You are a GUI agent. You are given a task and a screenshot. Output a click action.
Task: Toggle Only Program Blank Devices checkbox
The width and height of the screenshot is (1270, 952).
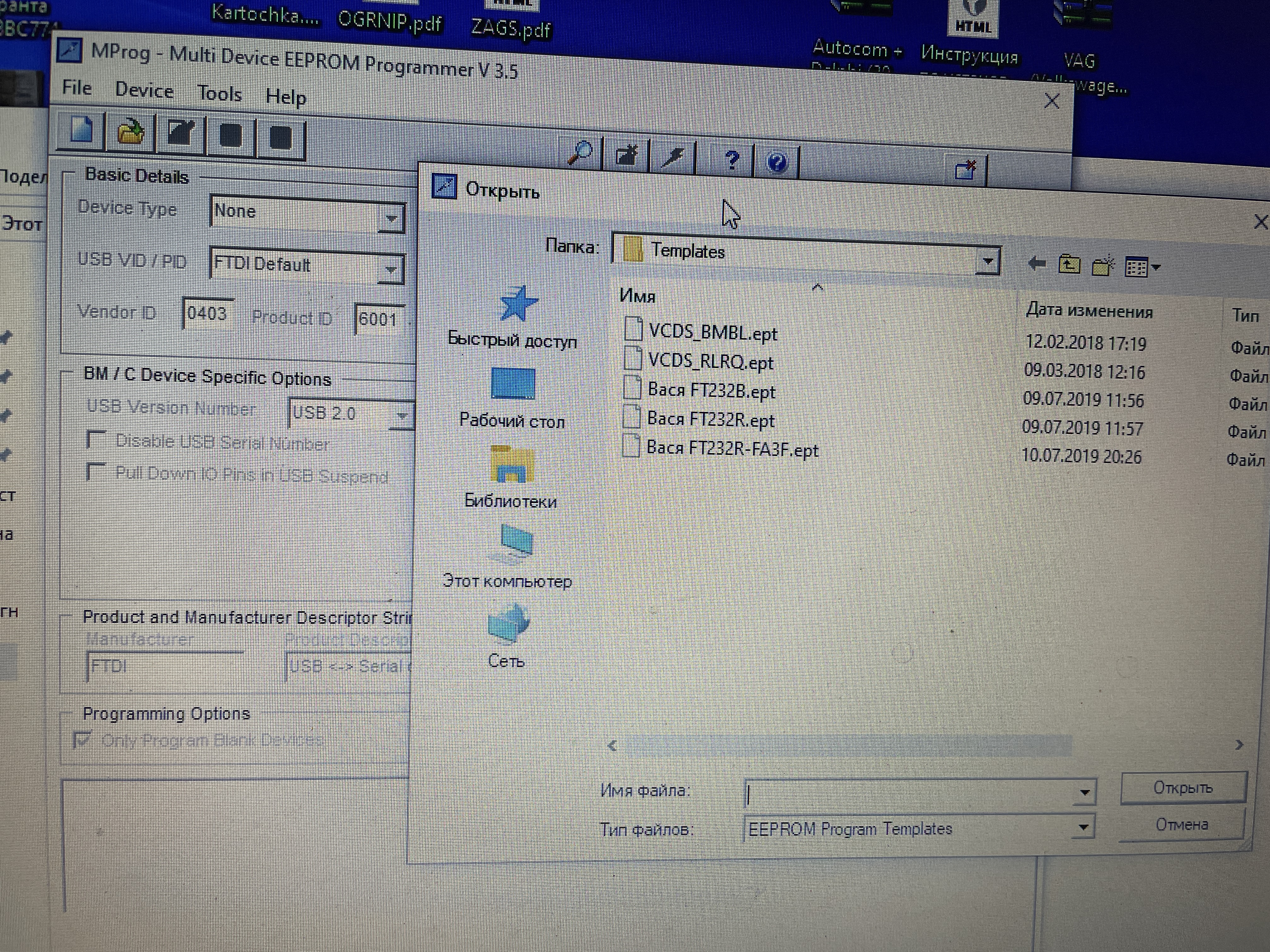(82, 739)
